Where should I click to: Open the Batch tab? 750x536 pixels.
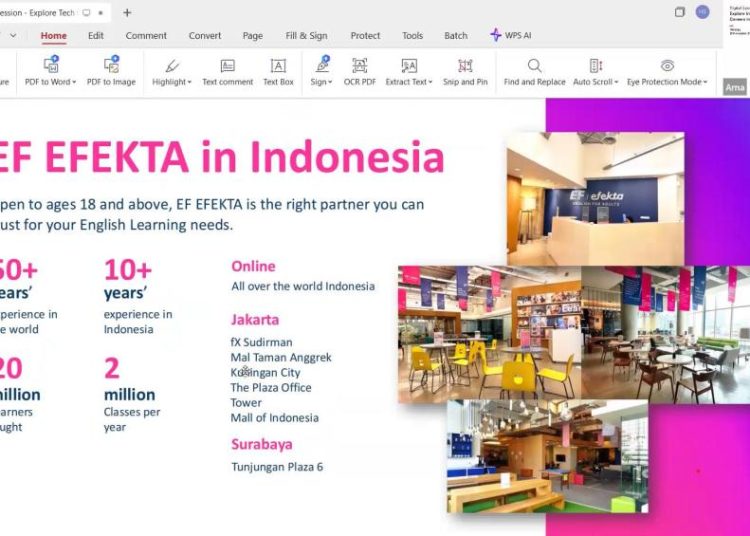click(455, 35)
